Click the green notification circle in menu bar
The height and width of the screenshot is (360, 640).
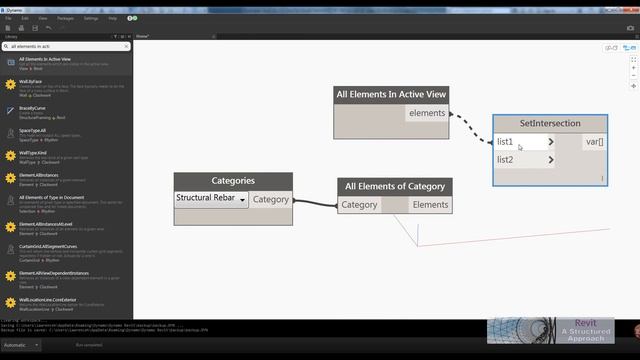[135, 18]
